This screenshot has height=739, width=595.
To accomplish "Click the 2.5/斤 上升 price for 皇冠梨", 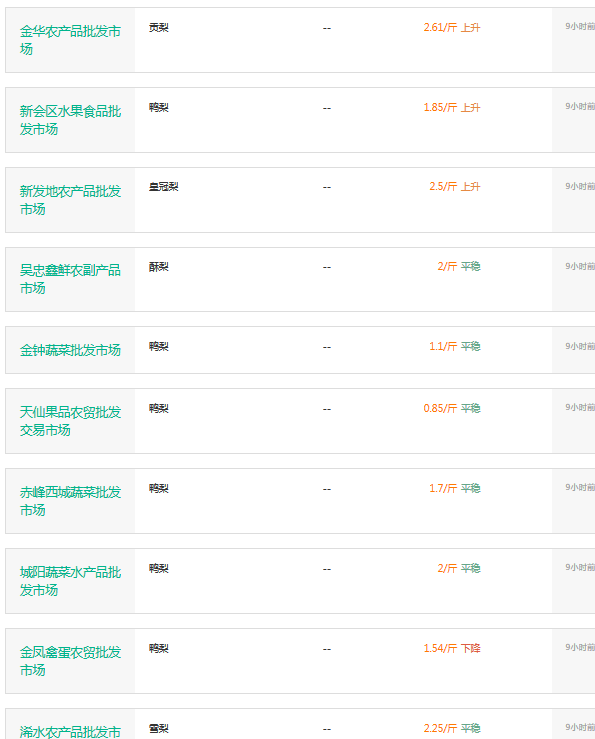I will click(455, 187).
